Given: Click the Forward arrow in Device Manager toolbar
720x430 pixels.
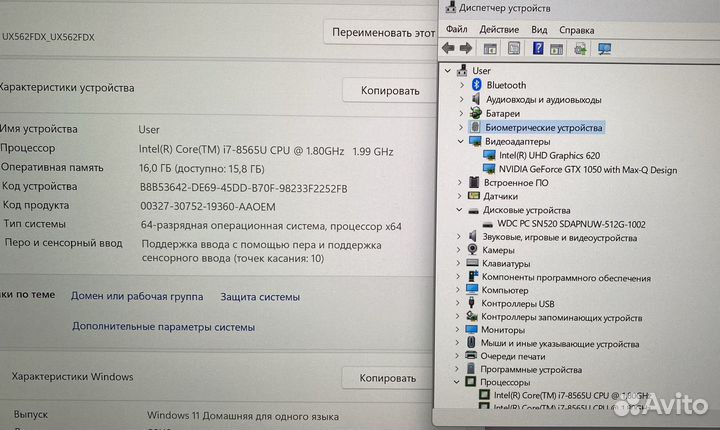Looking at the screenshot, I should tap(466, 48).
